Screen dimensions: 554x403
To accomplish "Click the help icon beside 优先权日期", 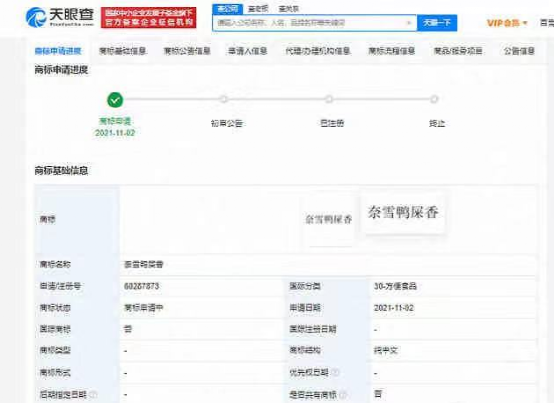I will coord(336,372).
